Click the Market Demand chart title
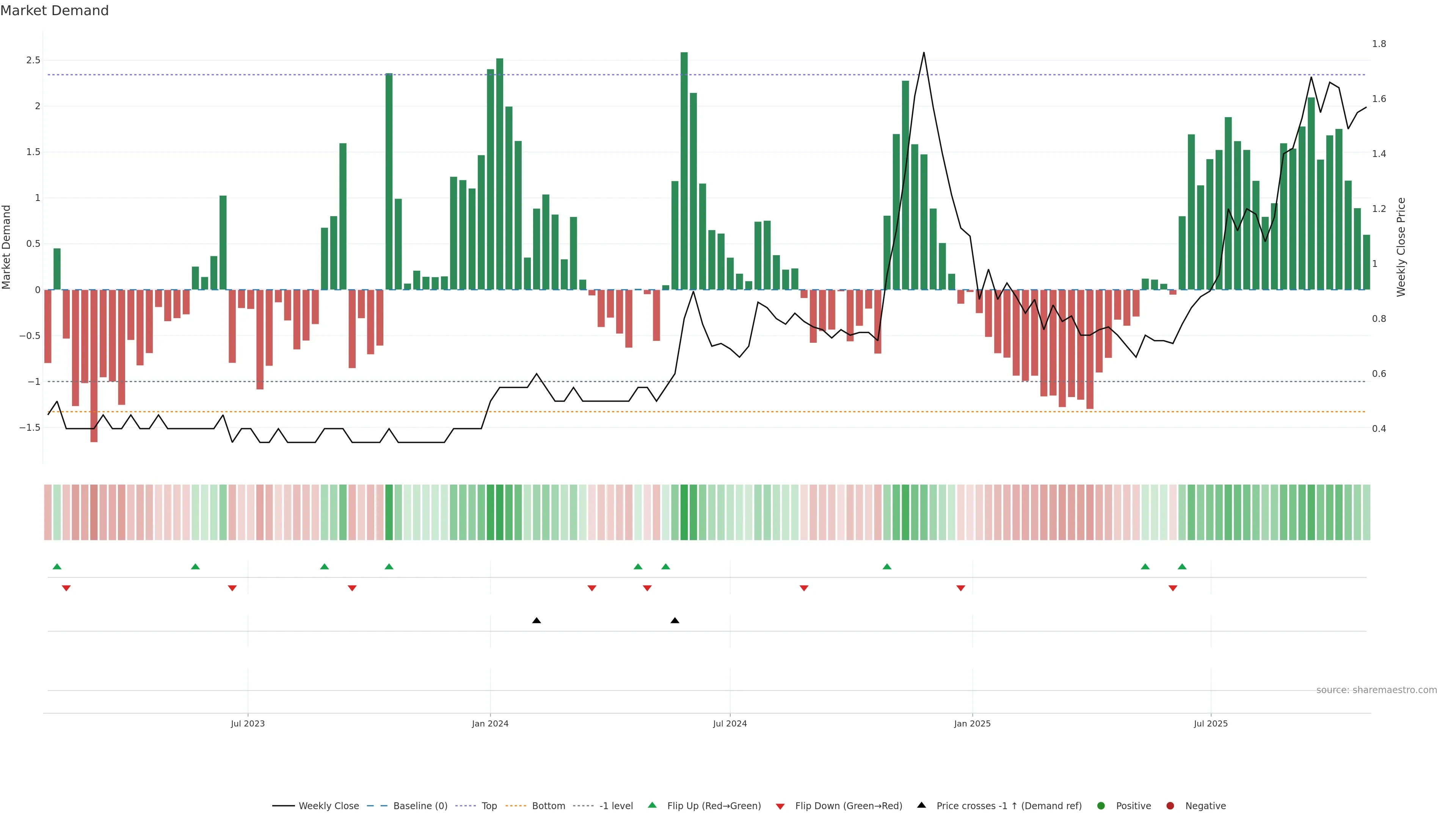The height and width of the screenshot is (819, 1456). pyautogui.click(x=55, y=11)
